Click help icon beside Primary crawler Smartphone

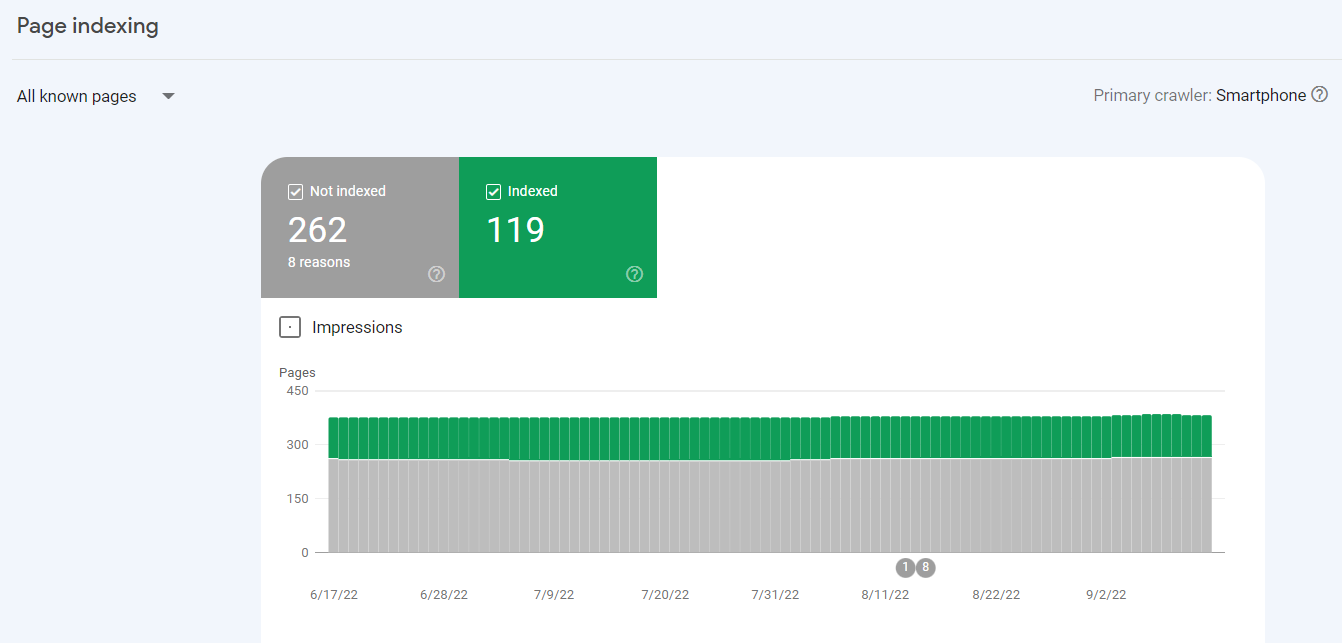1320,95
